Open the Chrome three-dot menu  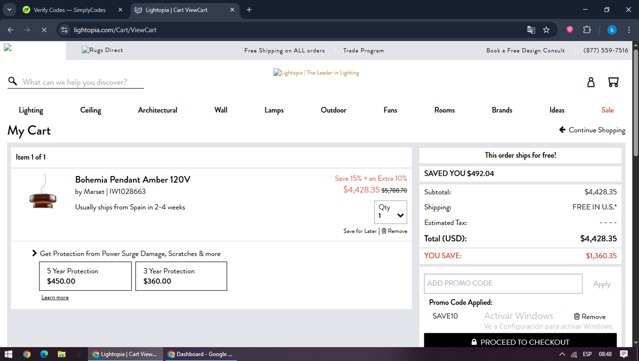coord(629,30)
